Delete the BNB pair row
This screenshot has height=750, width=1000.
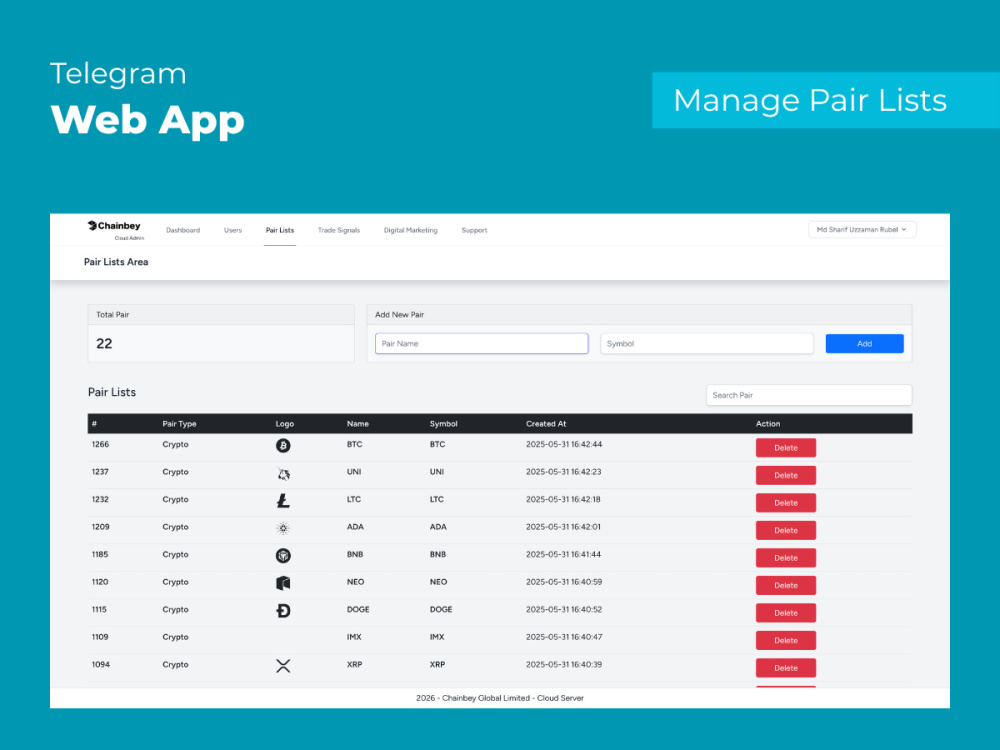(x=786, y=557)
